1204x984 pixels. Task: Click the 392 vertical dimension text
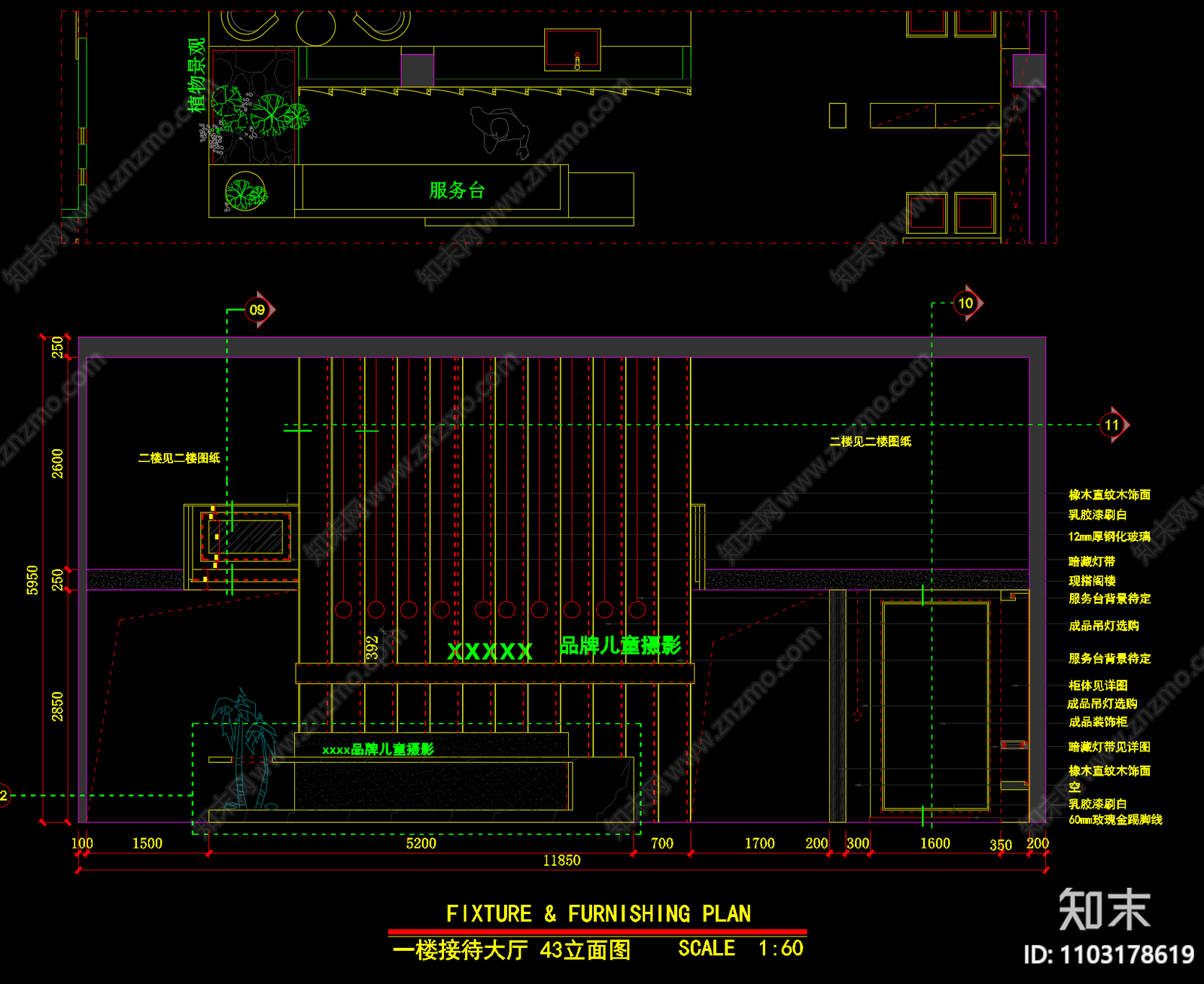[372, 648]
